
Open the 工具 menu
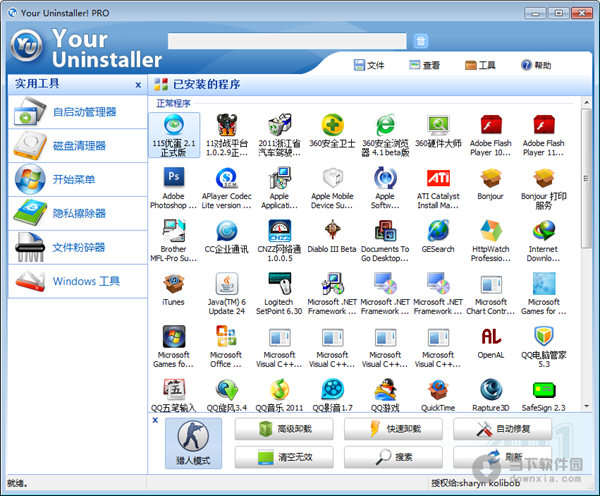(x=480, y=65)
